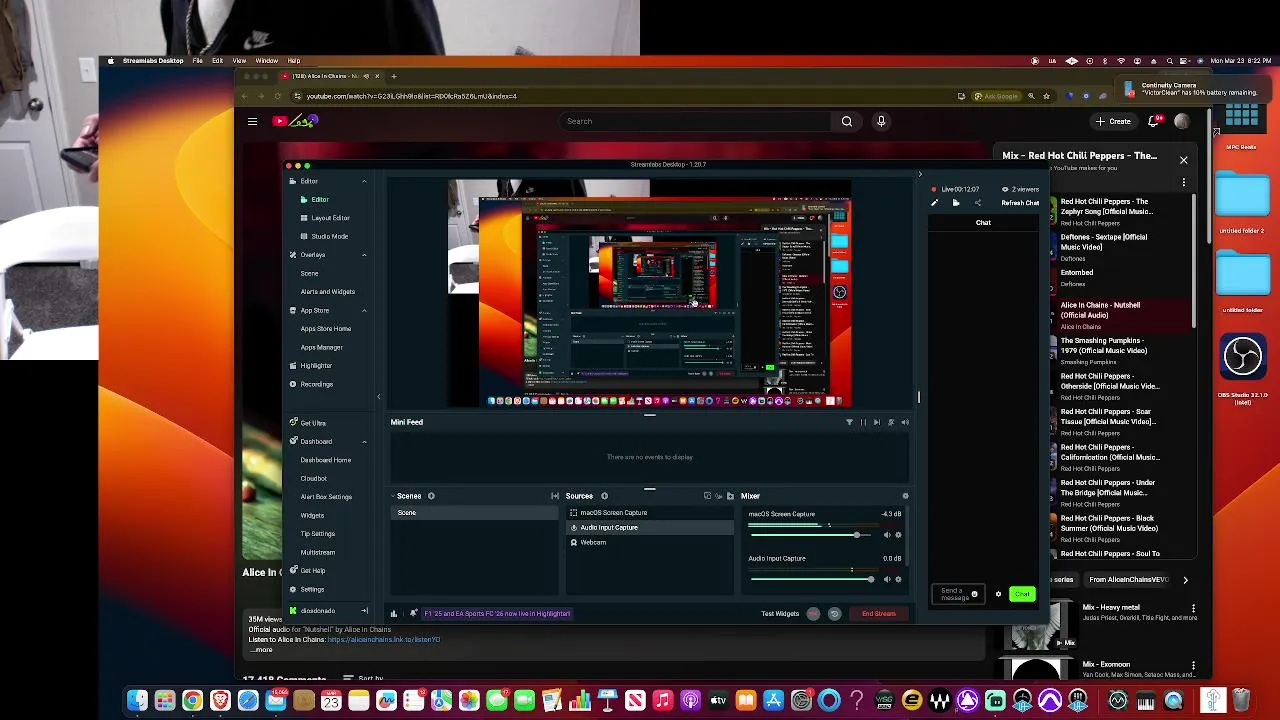Pause the Mini Feed alert queue

point(863,422)
